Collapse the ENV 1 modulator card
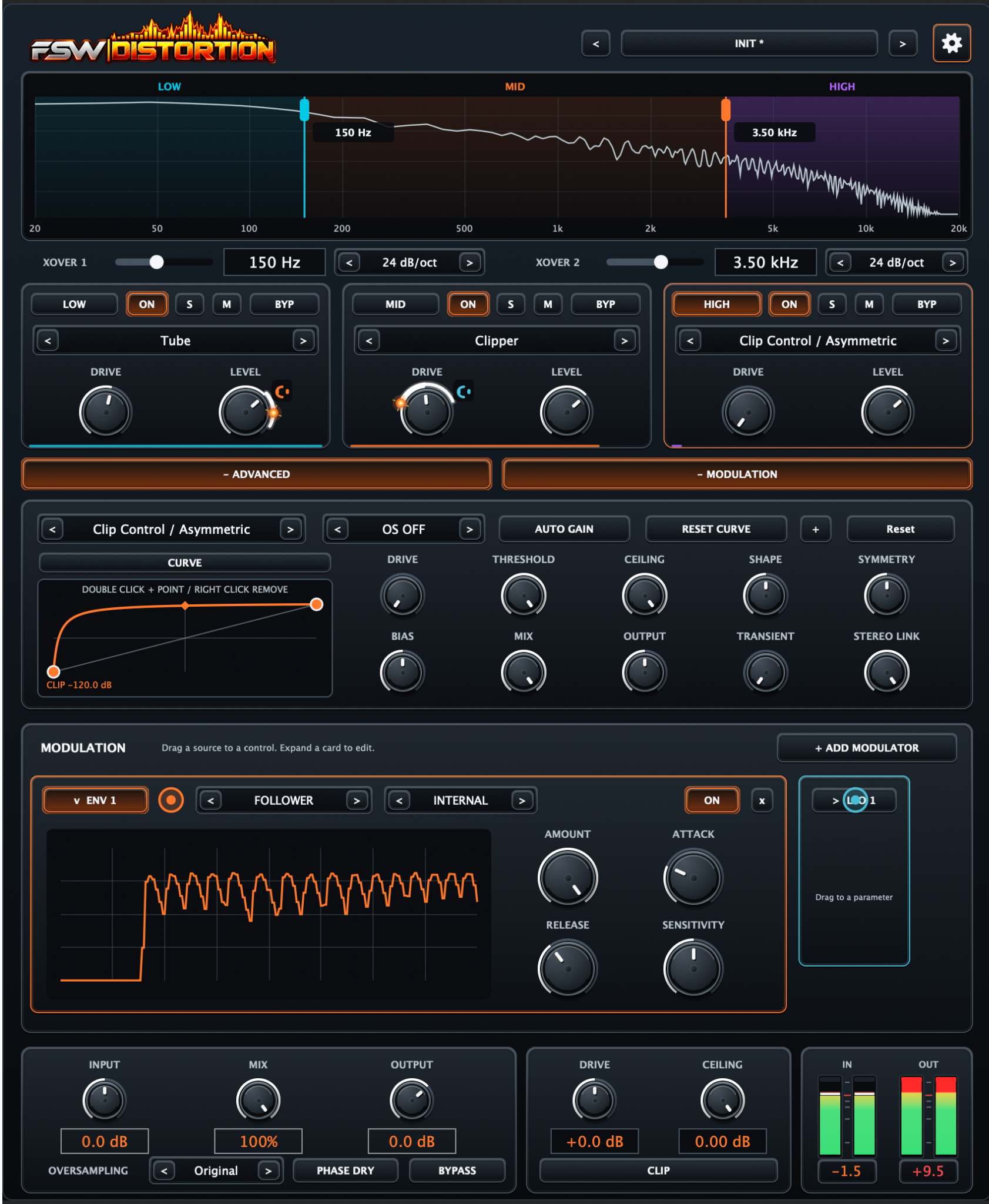Image resolution: width=989 pixels, height=1204 pixels. (95, 801)
